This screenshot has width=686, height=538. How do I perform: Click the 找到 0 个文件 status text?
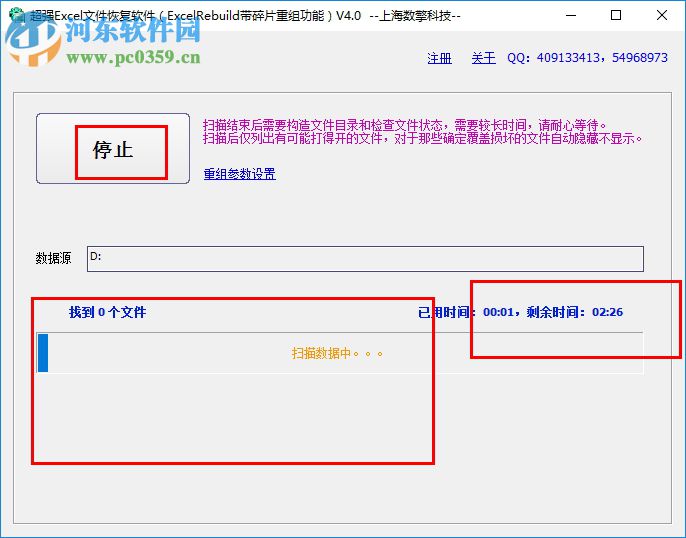pyautogui.click(x=107, y=312)
